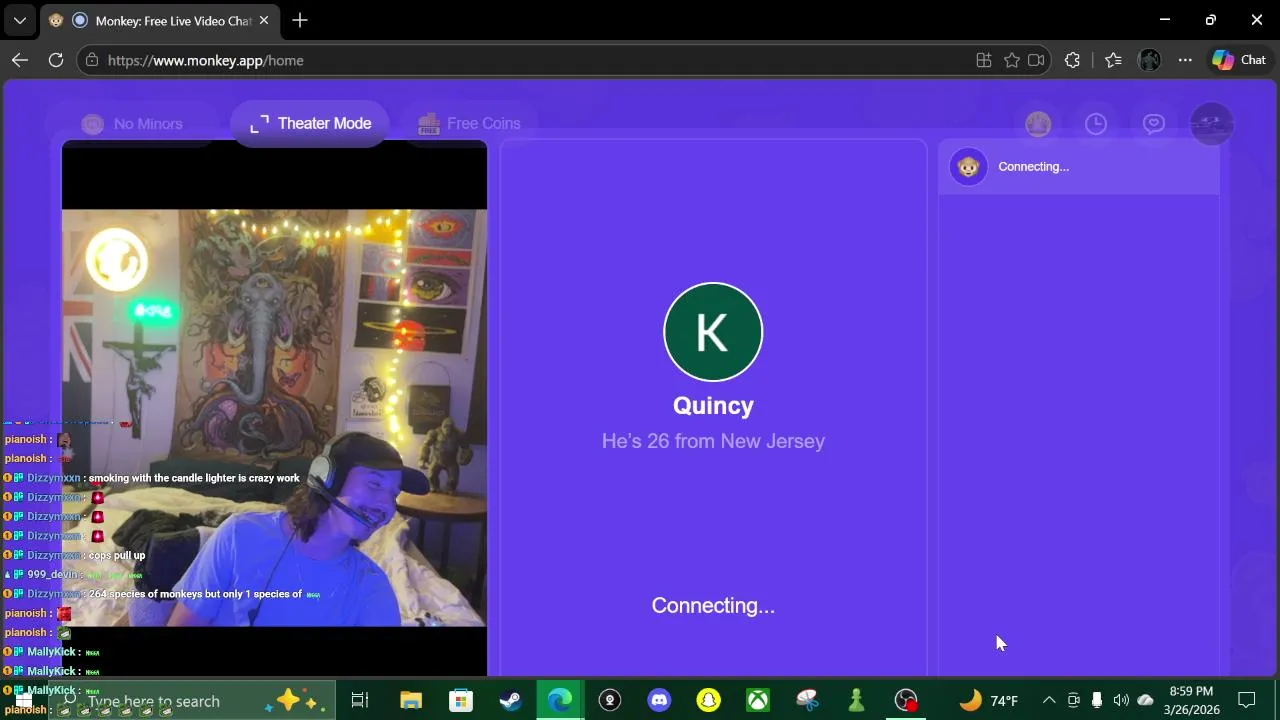
Task: Reload the Monkey page
Action: tap(56, 60)
